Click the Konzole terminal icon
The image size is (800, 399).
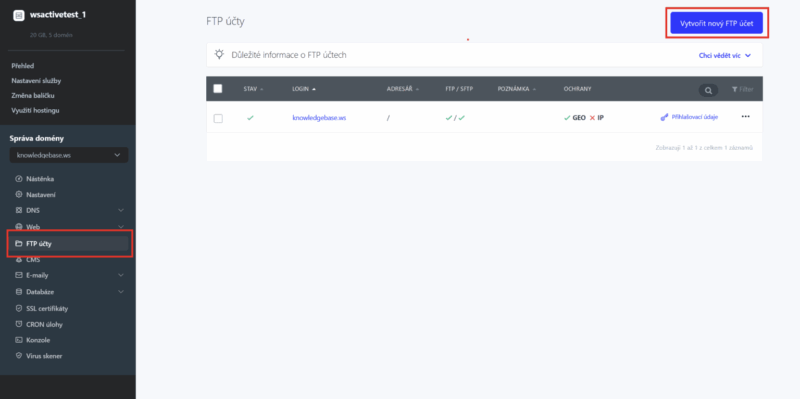(x=19, y=340)
